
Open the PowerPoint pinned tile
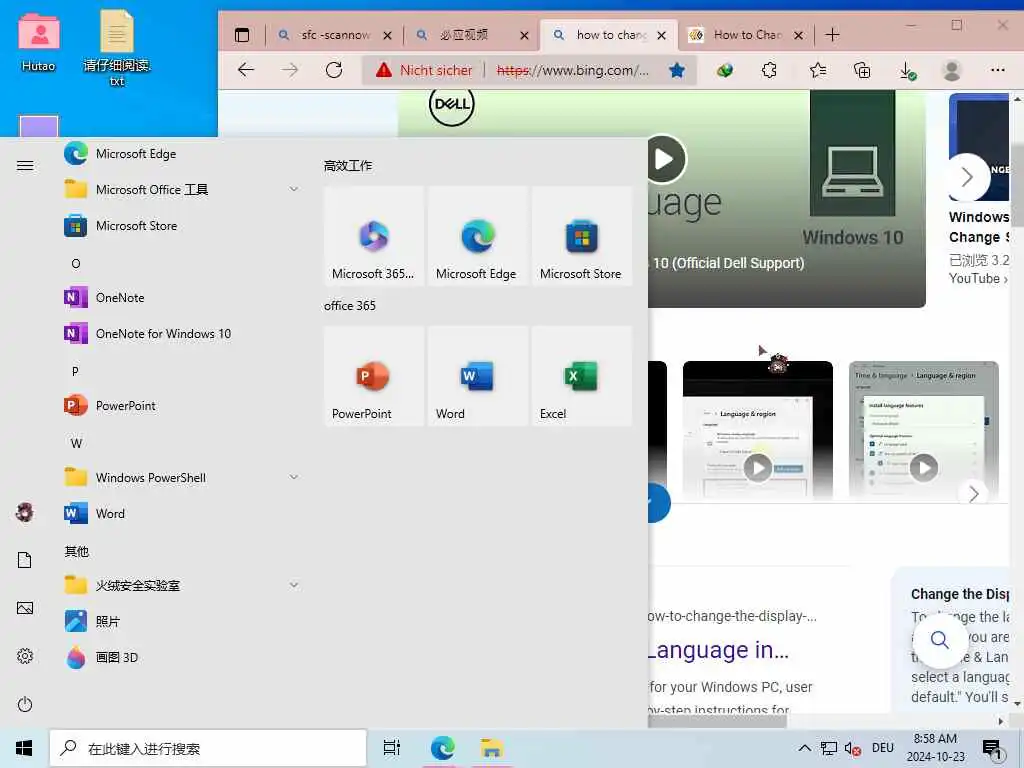(x=374, y=376)
